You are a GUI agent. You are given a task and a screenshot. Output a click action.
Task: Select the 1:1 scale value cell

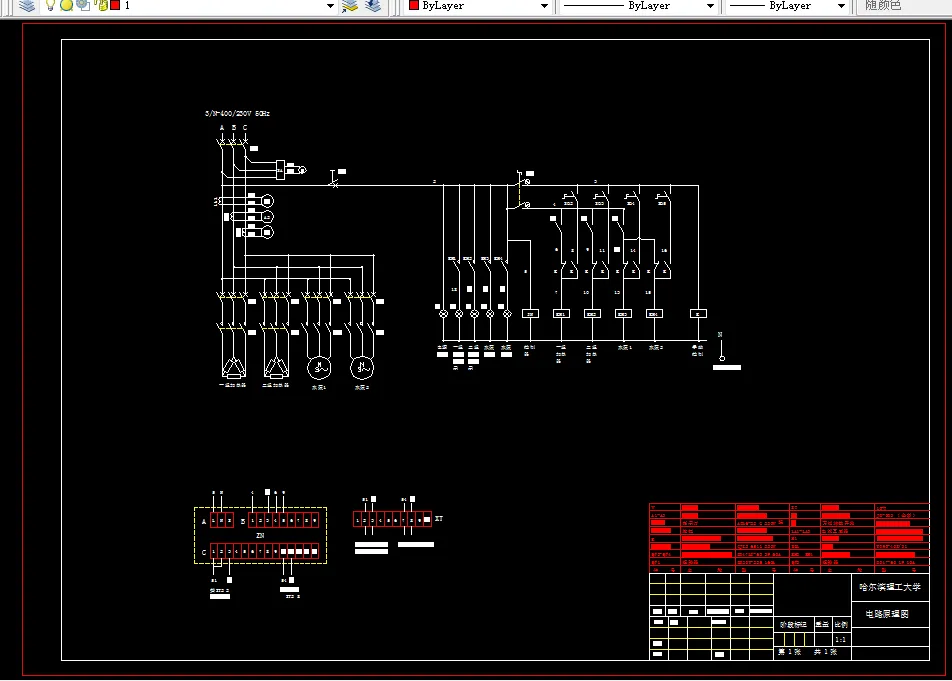[x=841, y=639]
